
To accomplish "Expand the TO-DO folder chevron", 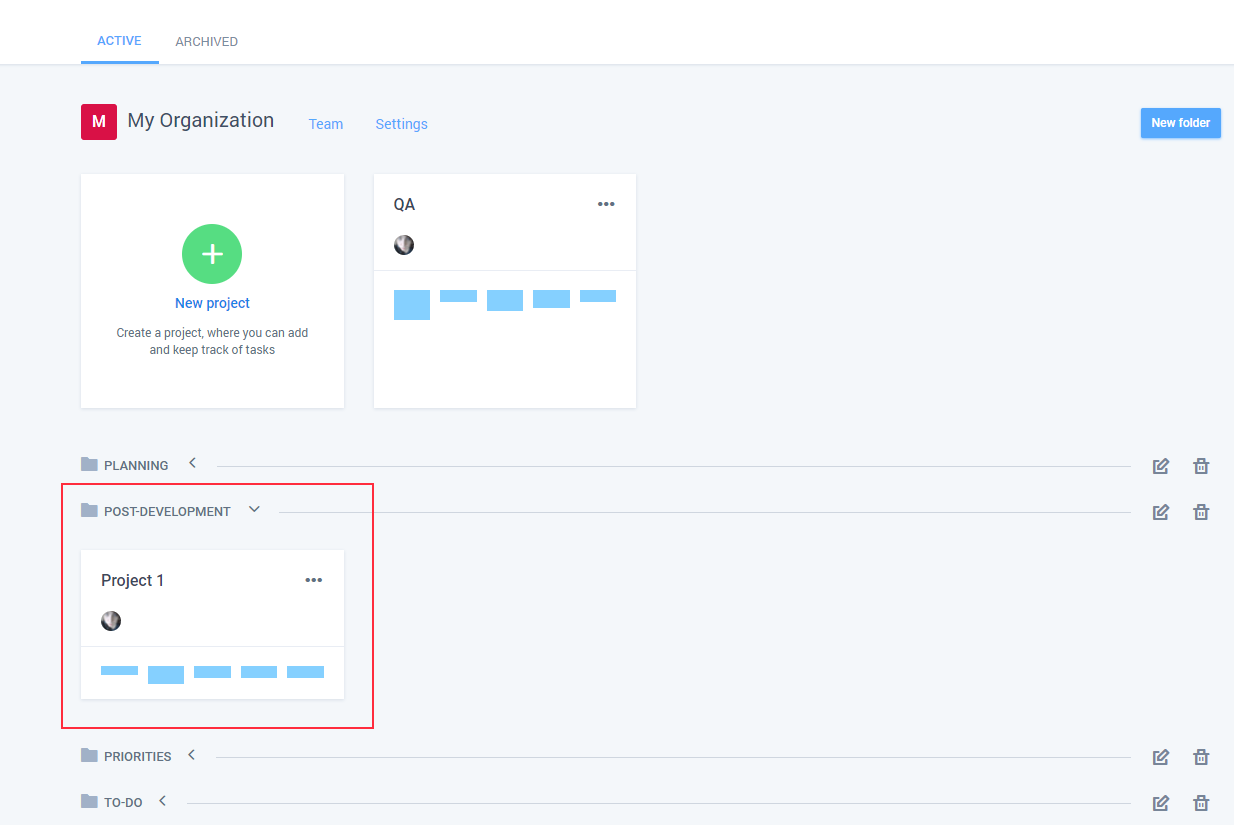I will click(x=162, y=801).
